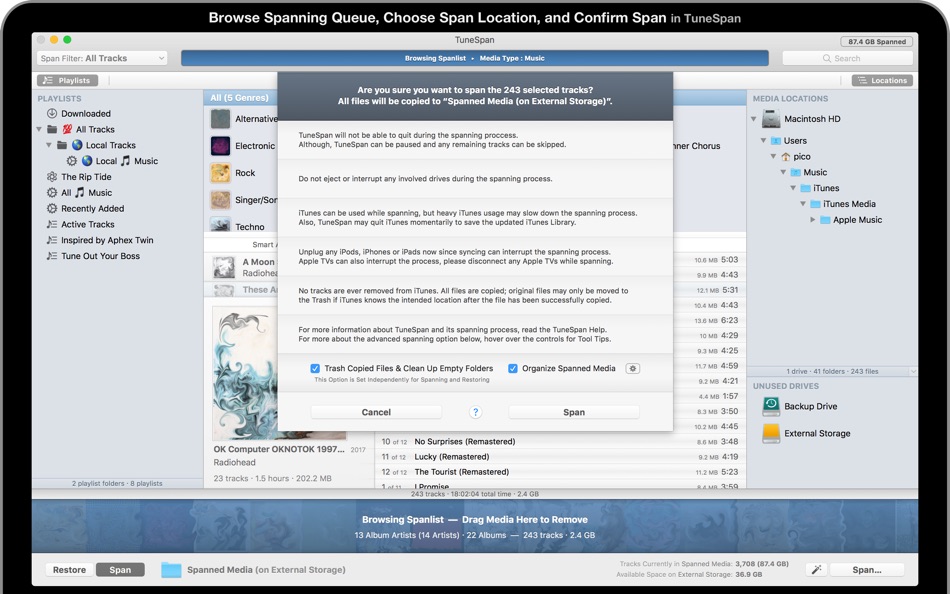The height and width of the screenshot is (594, 950).
Task: Confirm with the Span button in dialog
Action: [574, 412]
